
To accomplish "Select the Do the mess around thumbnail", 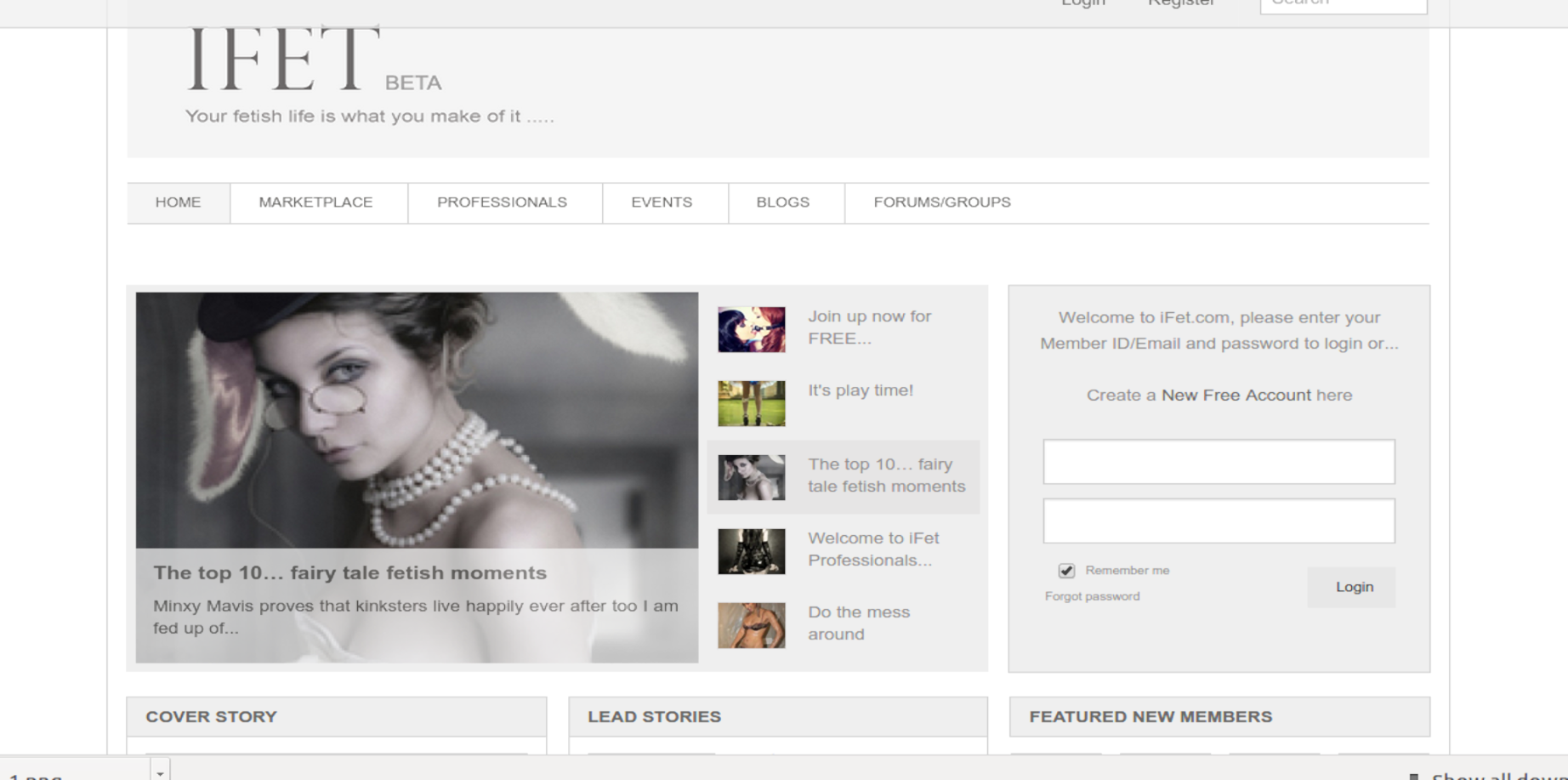I will coord(751,625).
